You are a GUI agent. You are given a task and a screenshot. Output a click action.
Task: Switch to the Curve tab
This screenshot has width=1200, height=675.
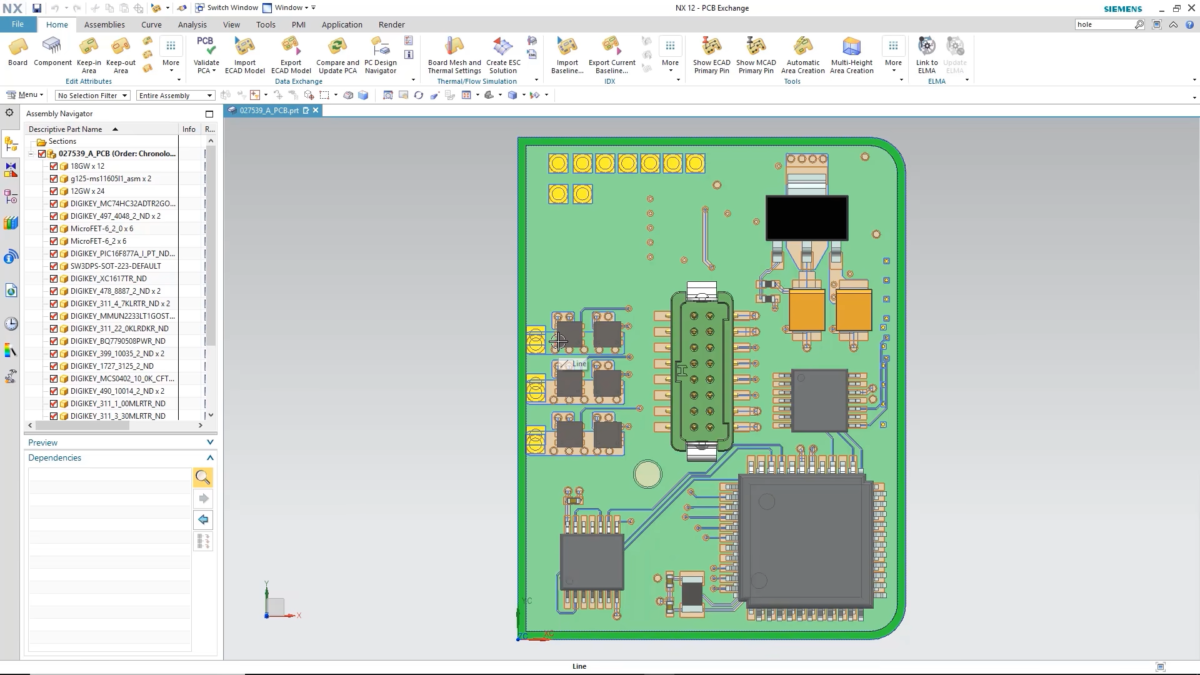[x=151, y=24]
